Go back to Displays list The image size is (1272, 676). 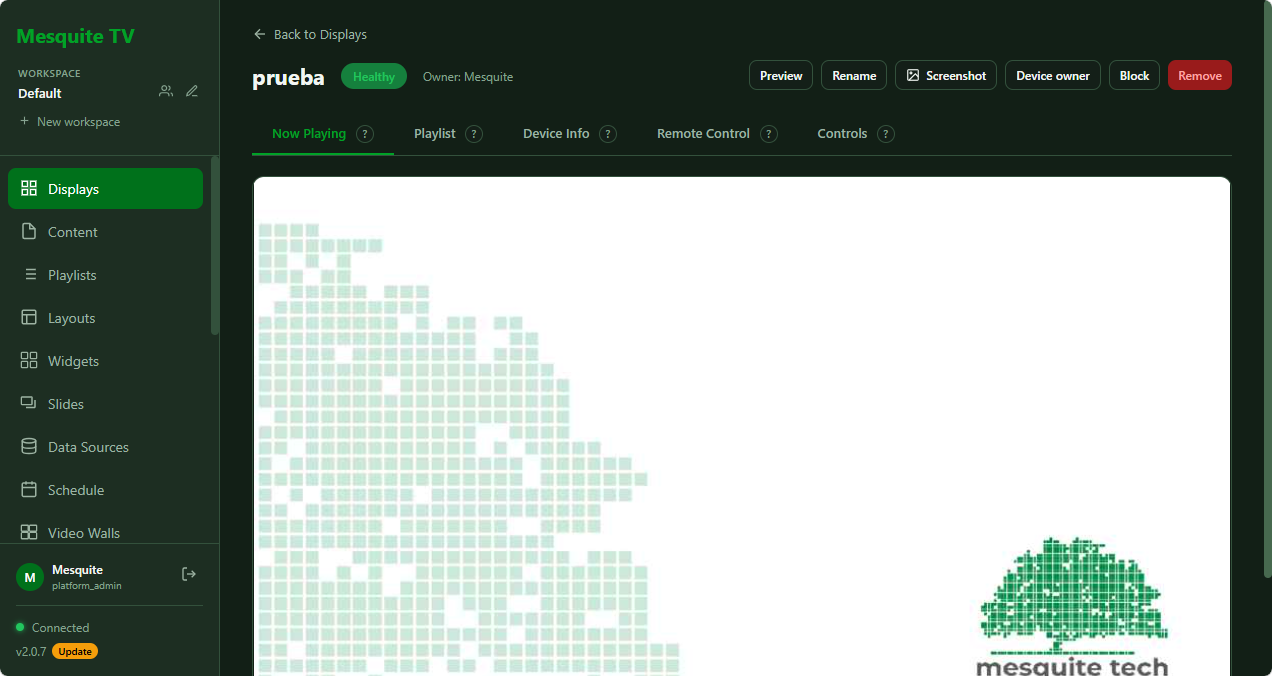click(310, 34)
